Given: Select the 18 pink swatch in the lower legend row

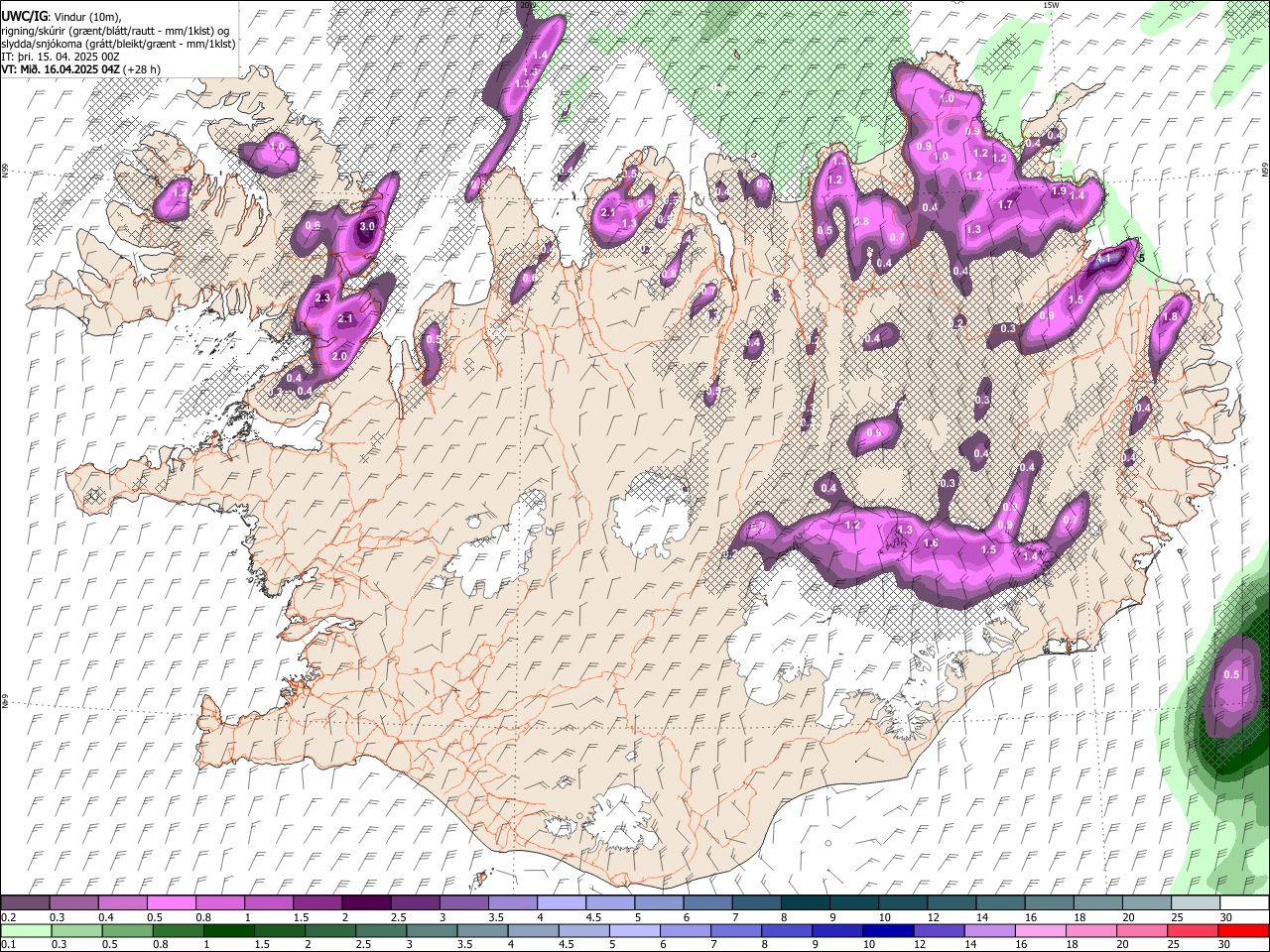Looking at the screenshot, I should click(1092, 930).
